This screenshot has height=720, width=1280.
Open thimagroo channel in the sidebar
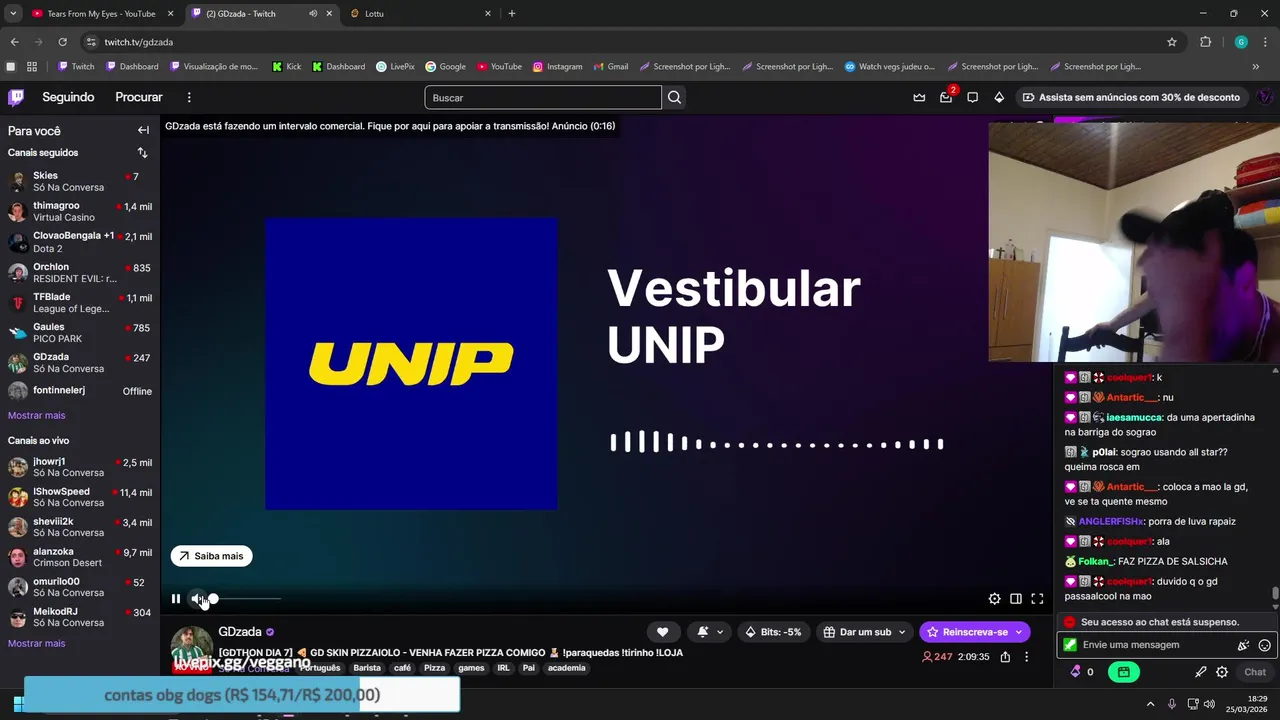click(80, 212)
